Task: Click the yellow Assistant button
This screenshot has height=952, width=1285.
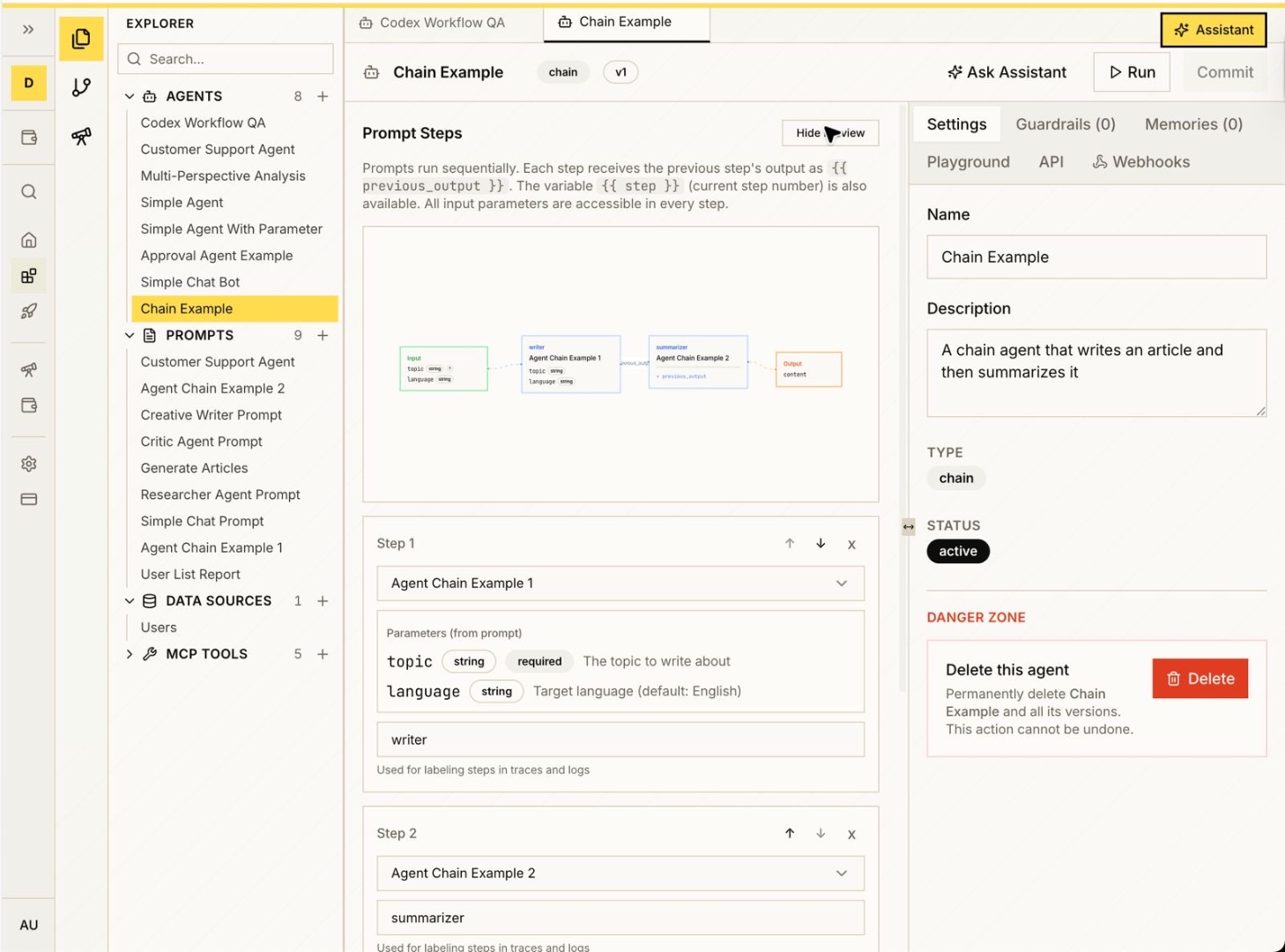Action: [x=1213, y=30]
